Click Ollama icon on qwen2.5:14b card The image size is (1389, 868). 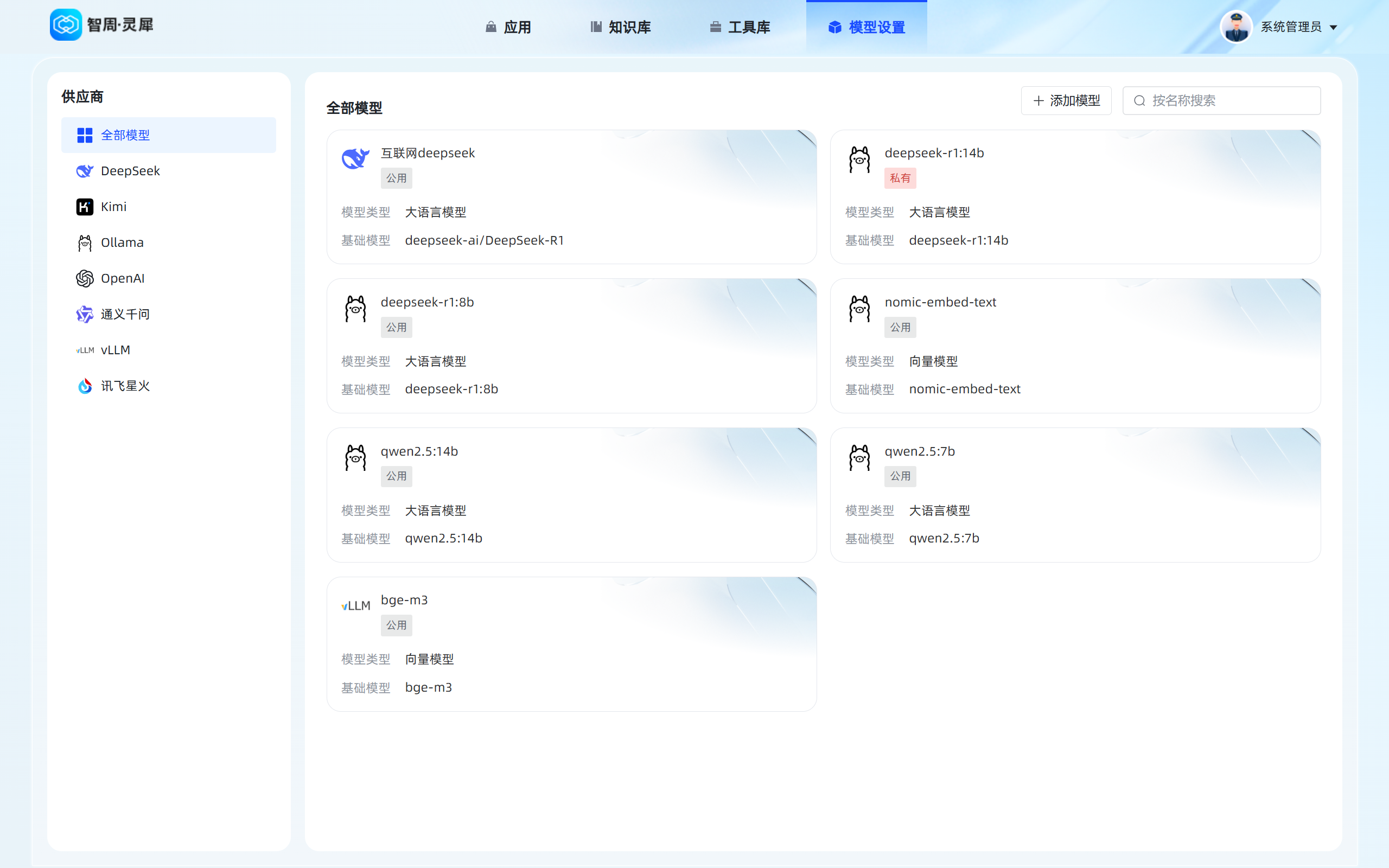(x=356, y=458)
